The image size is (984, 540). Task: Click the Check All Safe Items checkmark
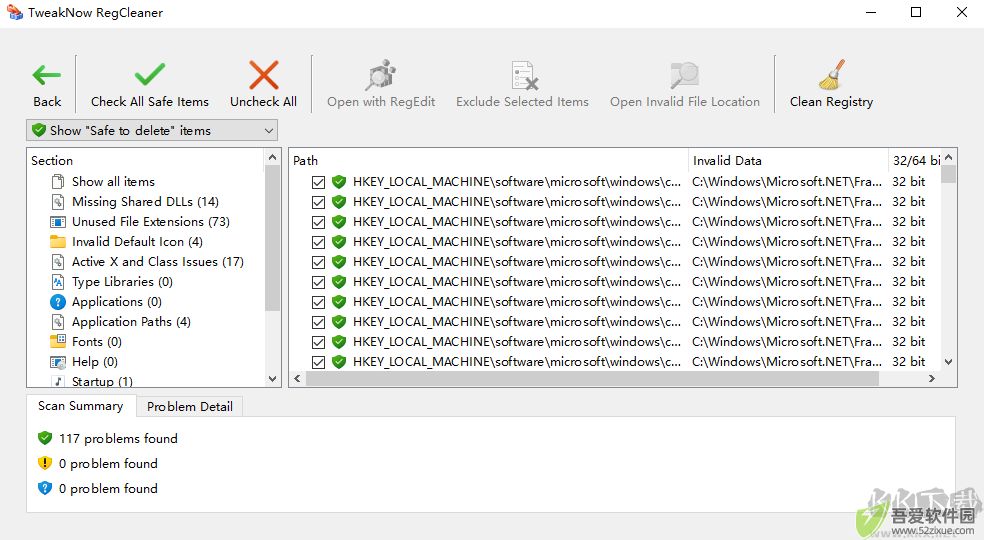pos(150,75)
